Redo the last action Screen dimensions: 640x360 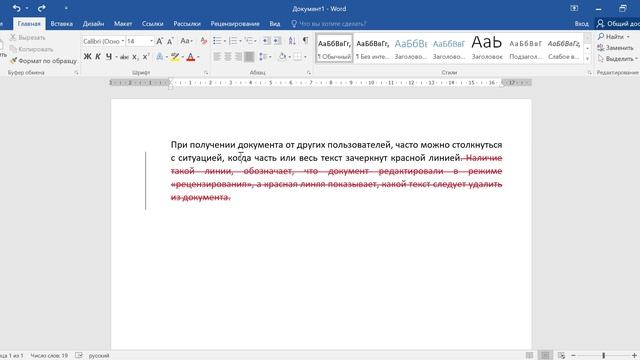(x=41, y=8)
